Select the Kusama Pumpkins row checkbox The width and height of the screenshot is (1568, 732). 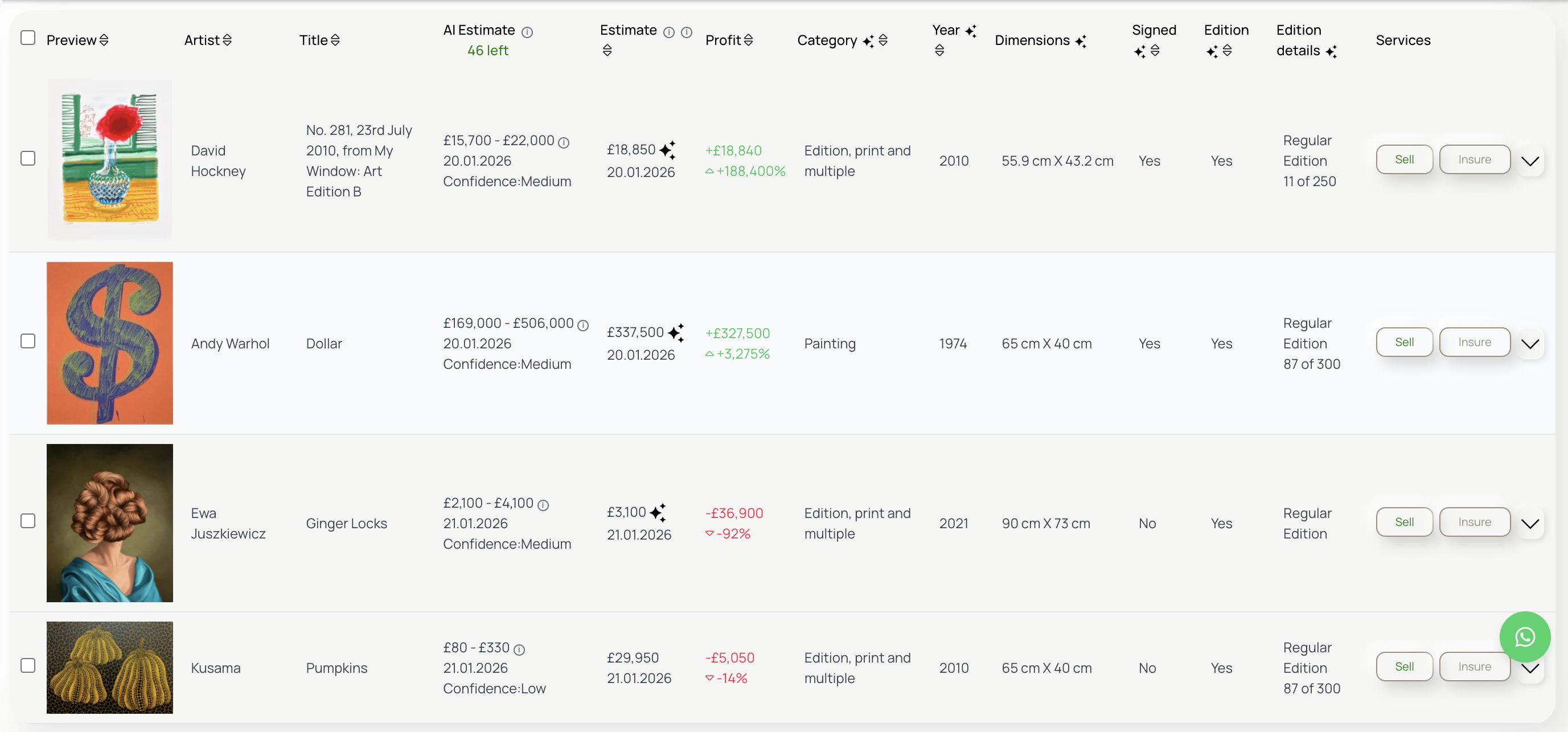point(28,665)
